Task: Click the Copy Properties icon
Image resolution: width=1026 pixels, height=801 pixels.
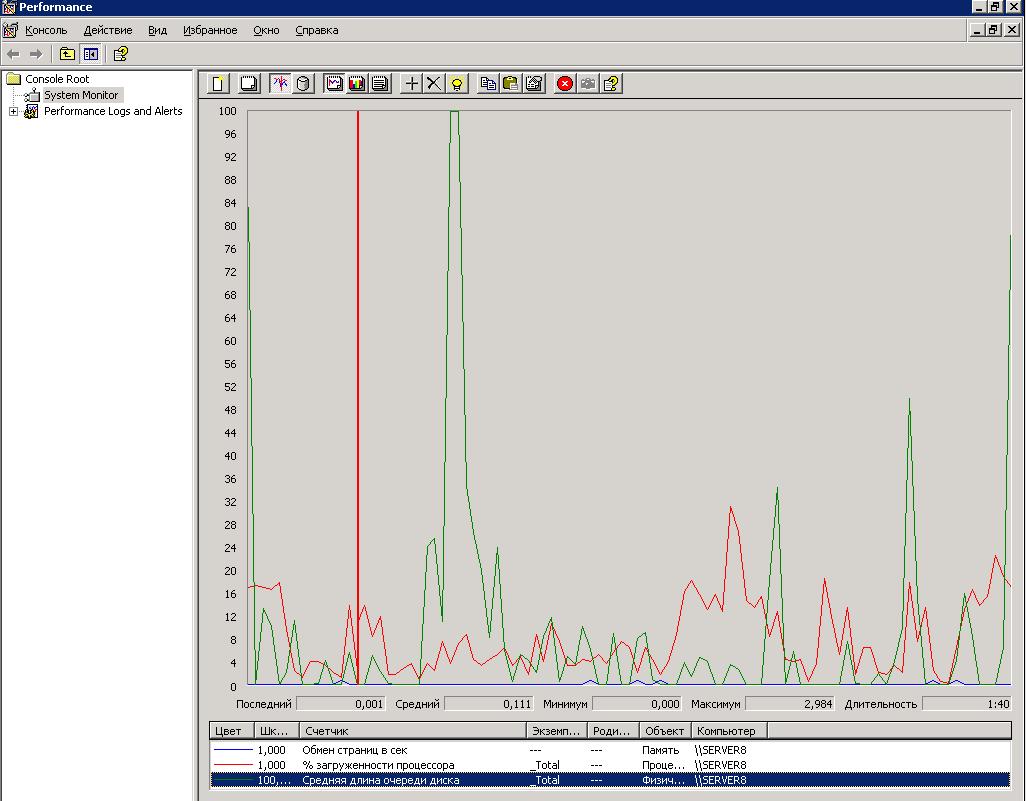Action: click(x=488, y=84)
